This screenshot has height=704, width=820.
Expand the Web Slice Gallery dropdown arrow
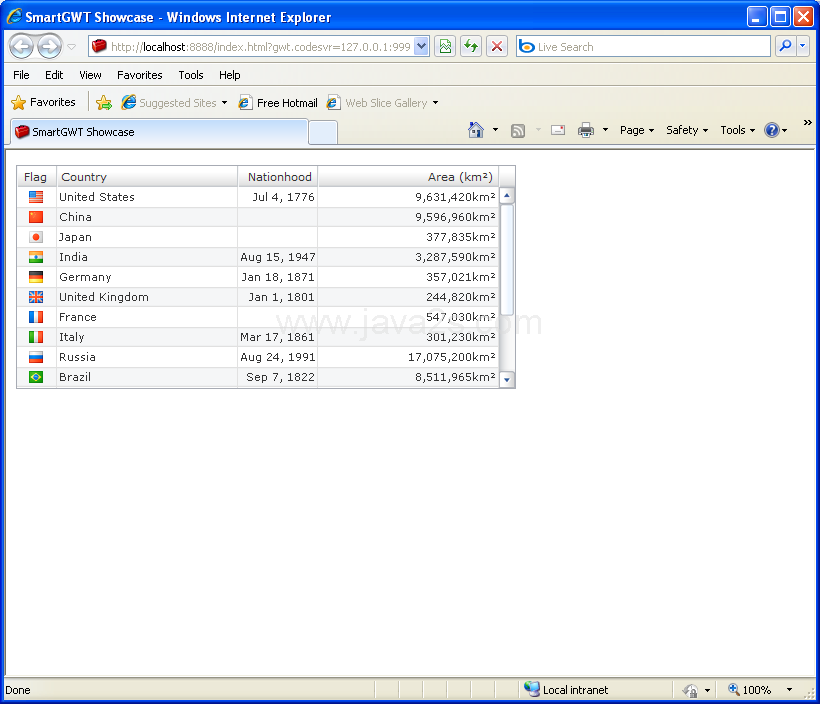pos(435,103)
